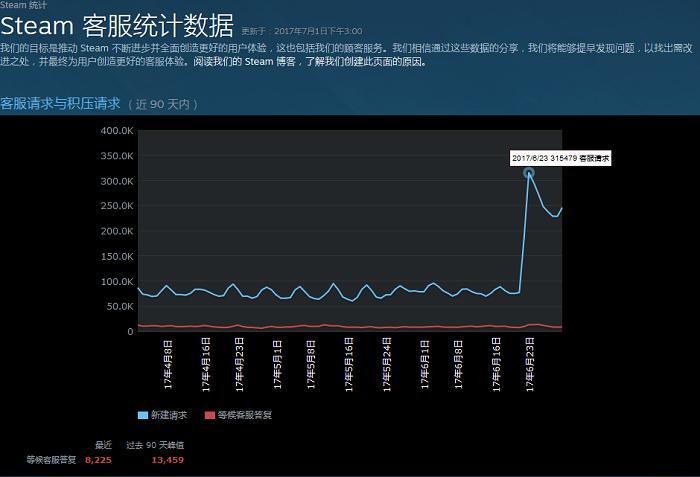The height and width of the screenshot is (477, 700).
Task: Click the 近 90 天内 label
Action: coord(163,104)
